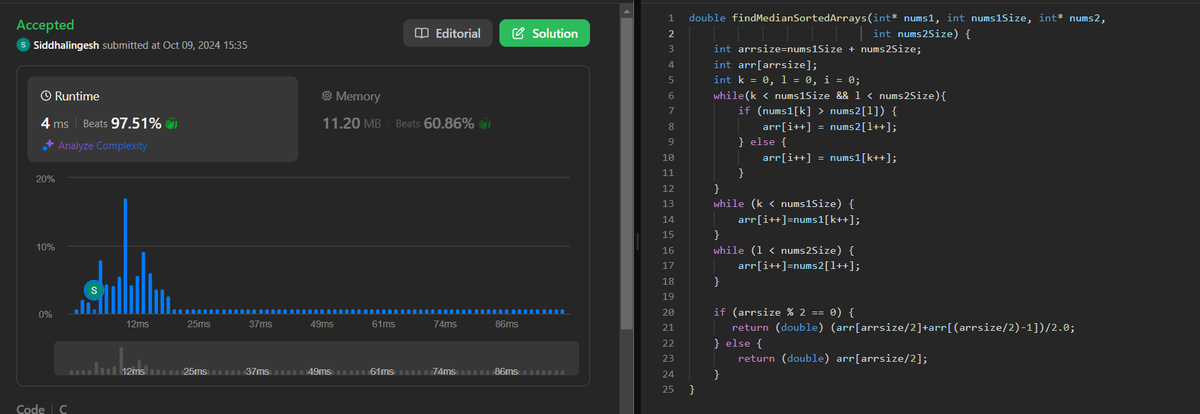This screenshot has height=414, width=1200.
Task: Open the Siddhalingesh username link
Action: pos(67,46)
